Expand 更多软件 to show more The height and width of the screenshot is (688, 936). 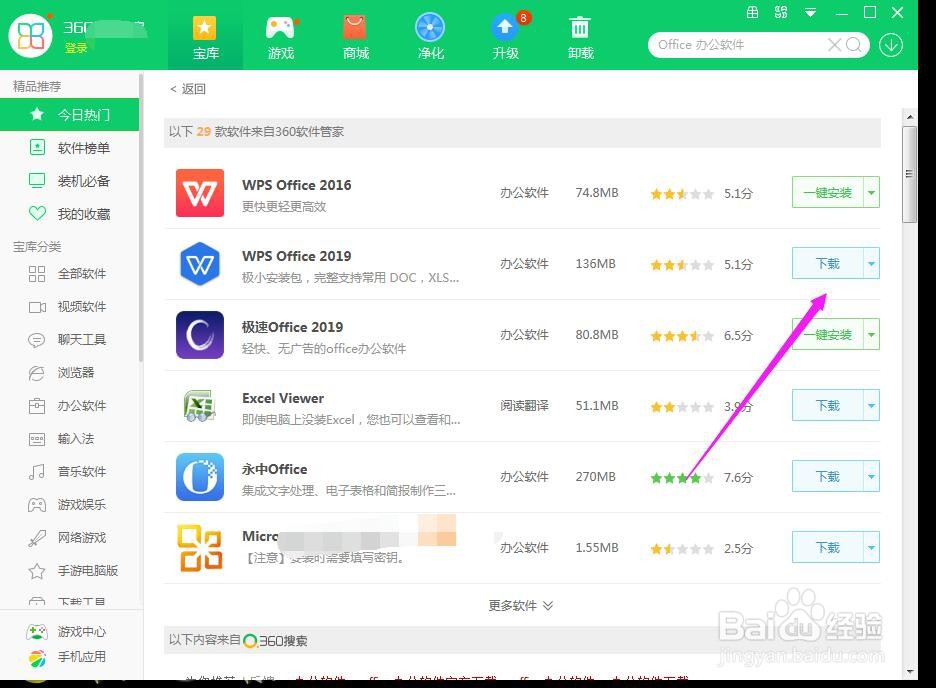(x=521, y=606)
